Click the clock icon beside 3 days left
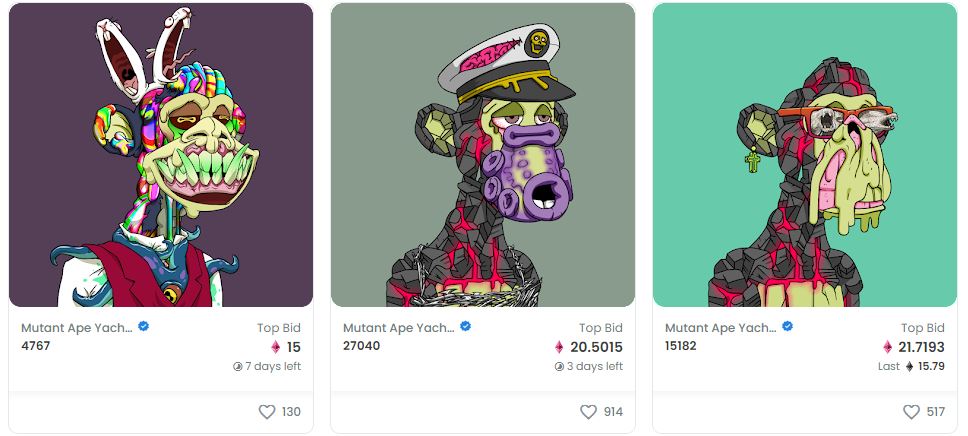This screenshot has height=436, width=968. [x=559, y=366]
